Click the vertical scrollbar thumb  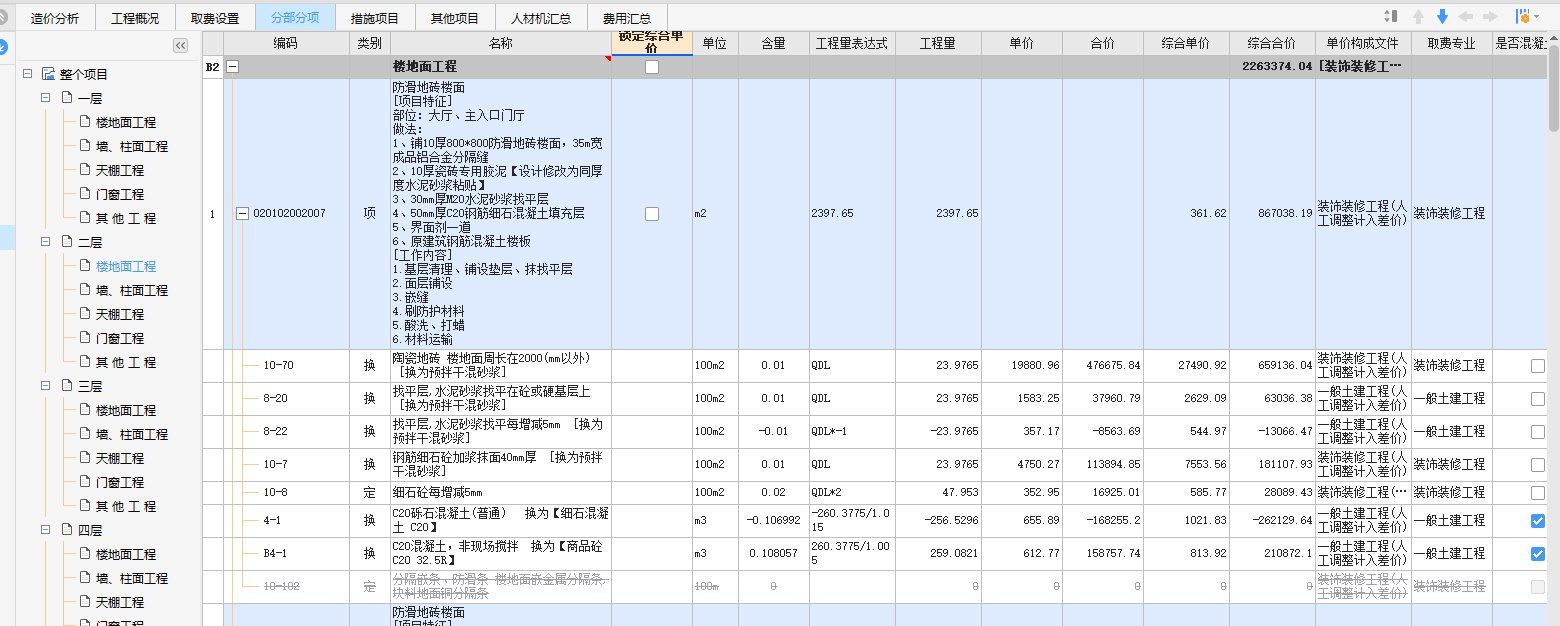tap(1554, 88)
